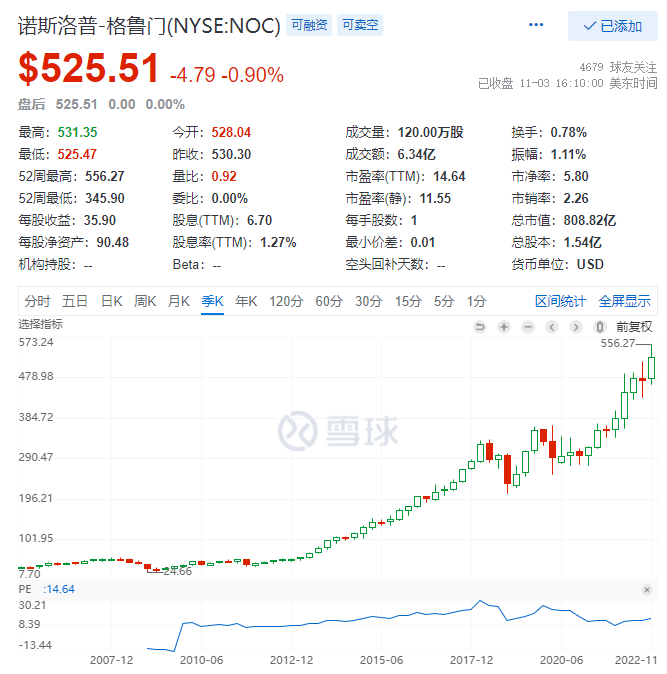Click the 2022-11 date axis label
This screenshot has width=667, height=674.
[636, 660]
